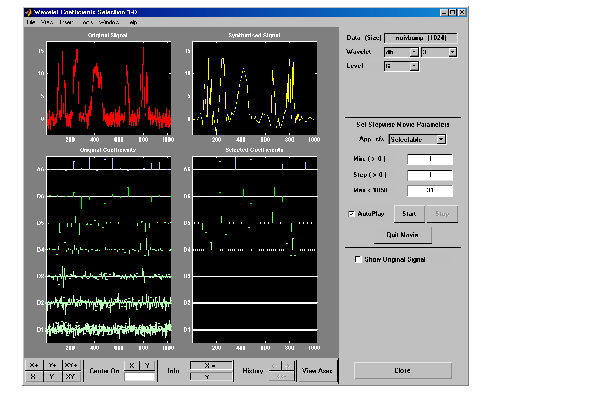
Task: Click the View Axes button
Action: 317,370
